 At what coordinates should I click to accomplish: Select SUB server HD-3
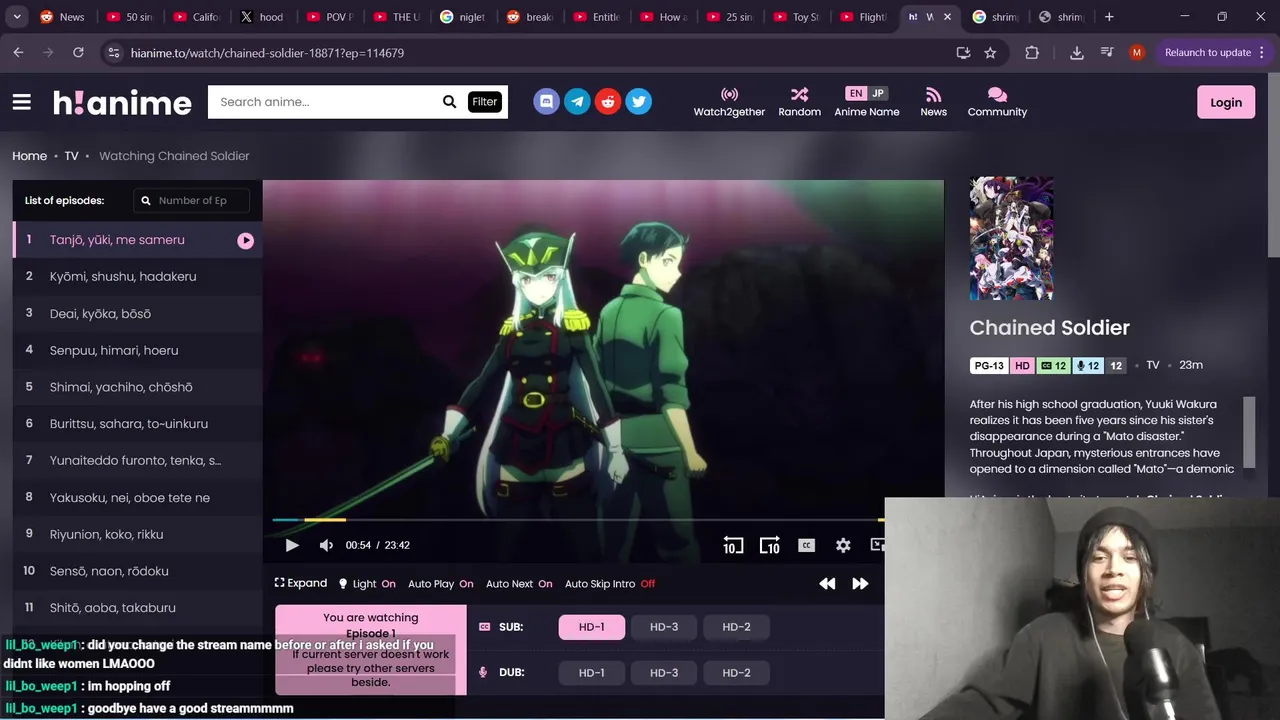tap(664, 627)
